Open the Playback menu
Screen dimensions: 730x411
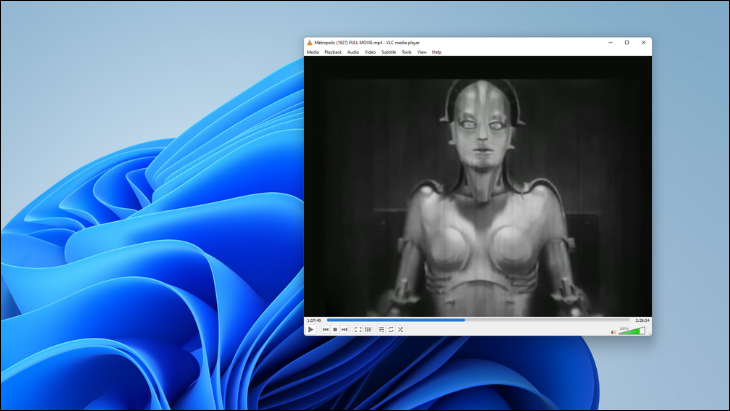click(333, 52)
